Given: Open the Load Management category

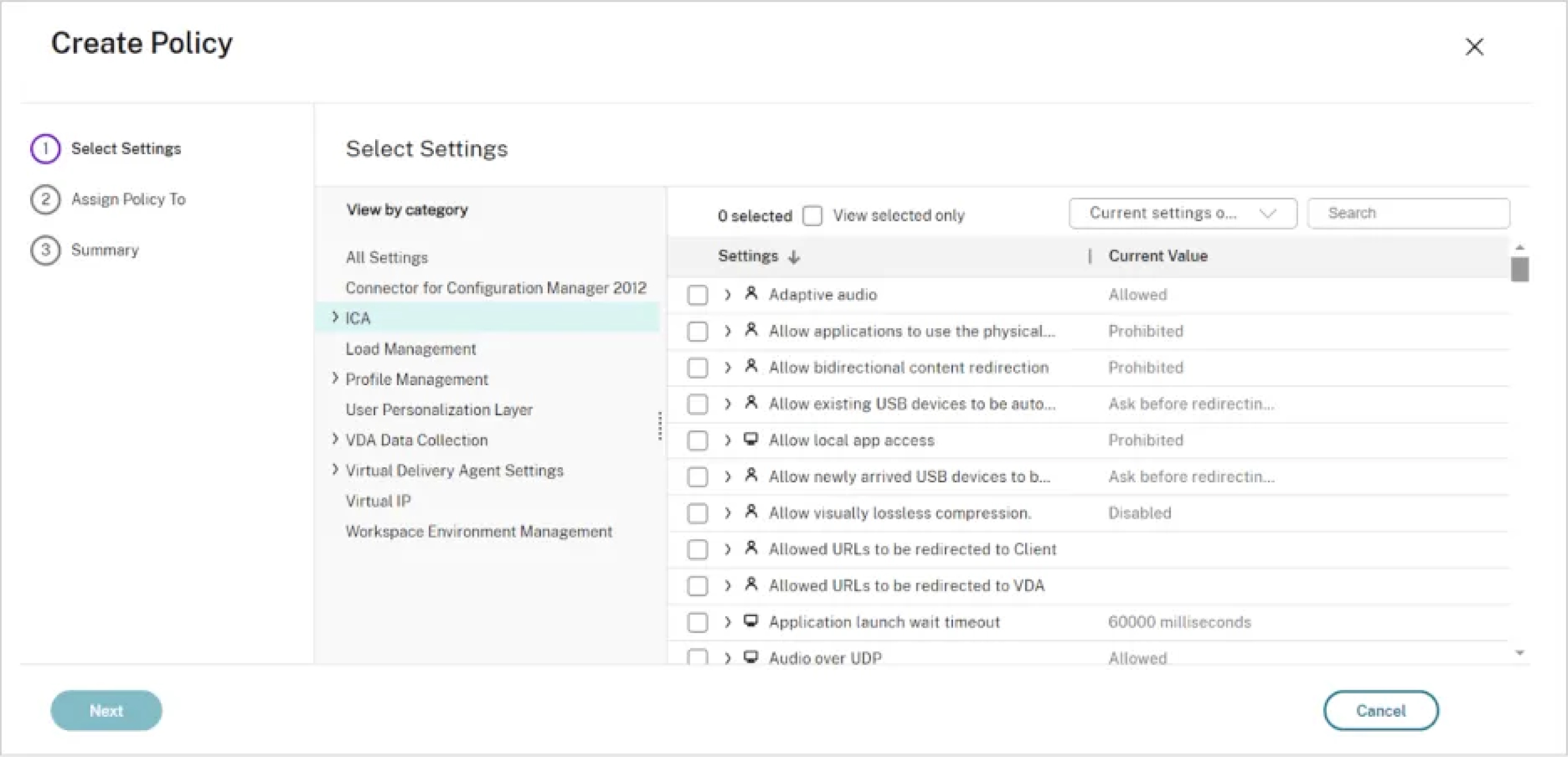Looking at the screenshot, I should [x=410, y=349].
